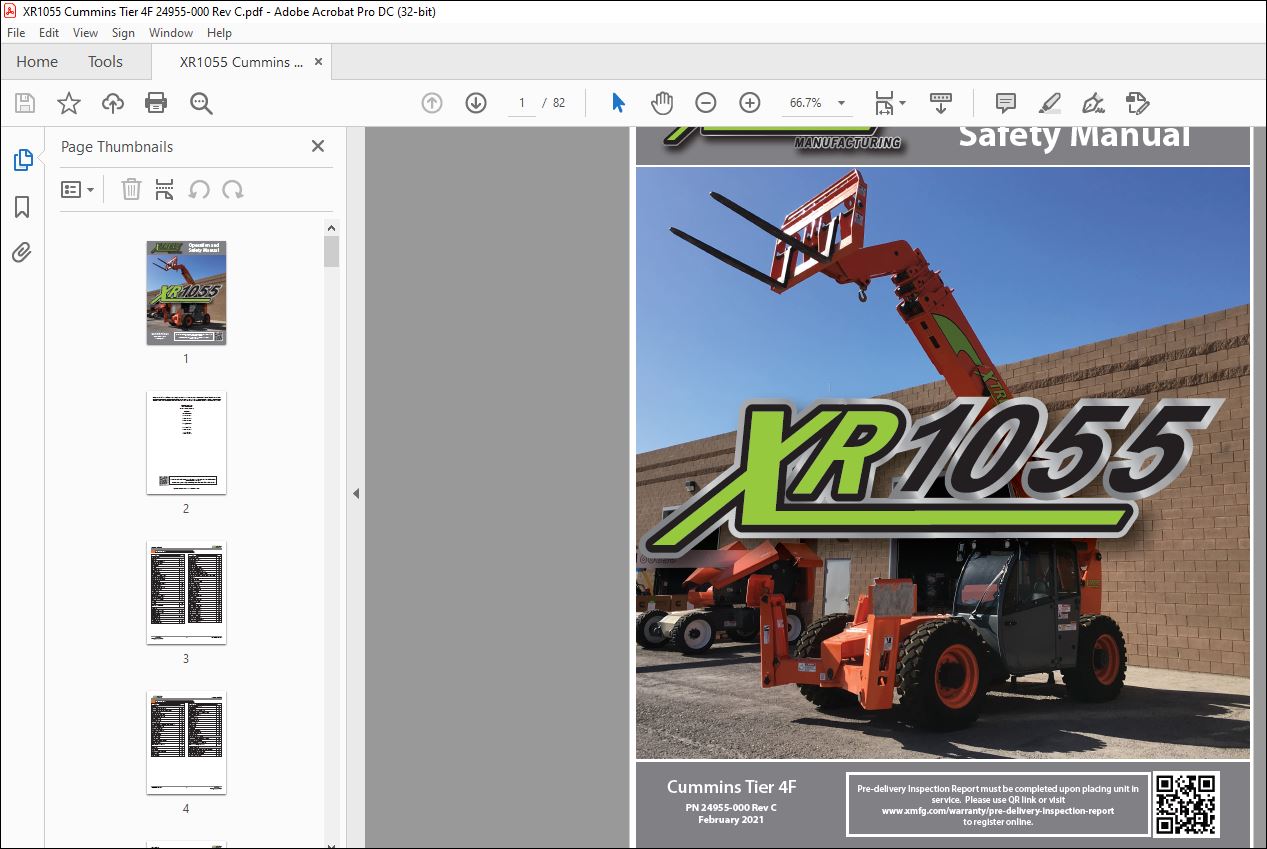Open the Help menu
This screenshot has height=849, width=1267.
coord(219,33)
